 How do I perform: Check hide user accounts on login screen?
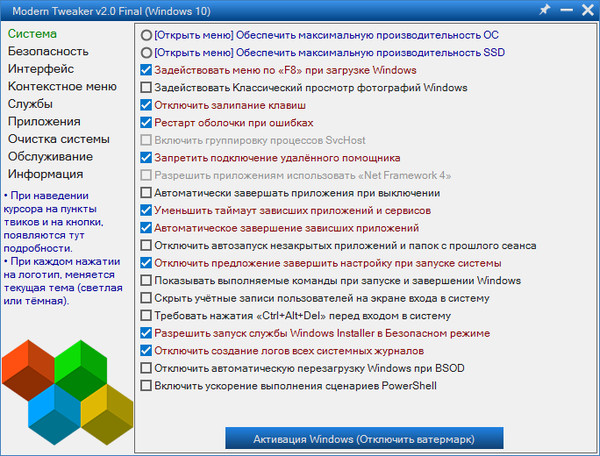[146, 298]
